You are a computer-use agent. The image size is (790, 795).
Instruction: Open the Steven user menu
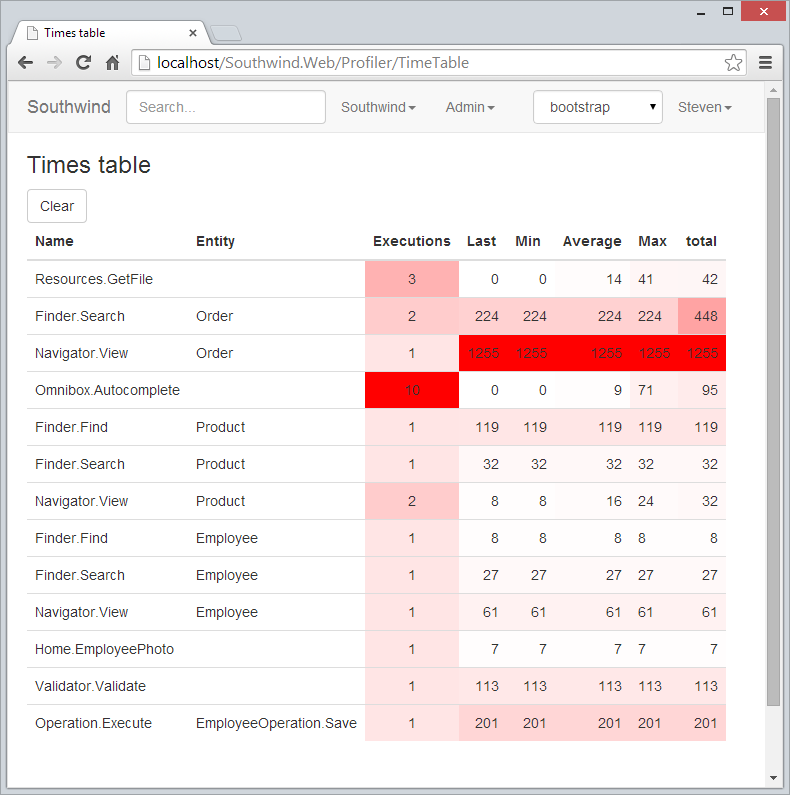tap(704, 107)
